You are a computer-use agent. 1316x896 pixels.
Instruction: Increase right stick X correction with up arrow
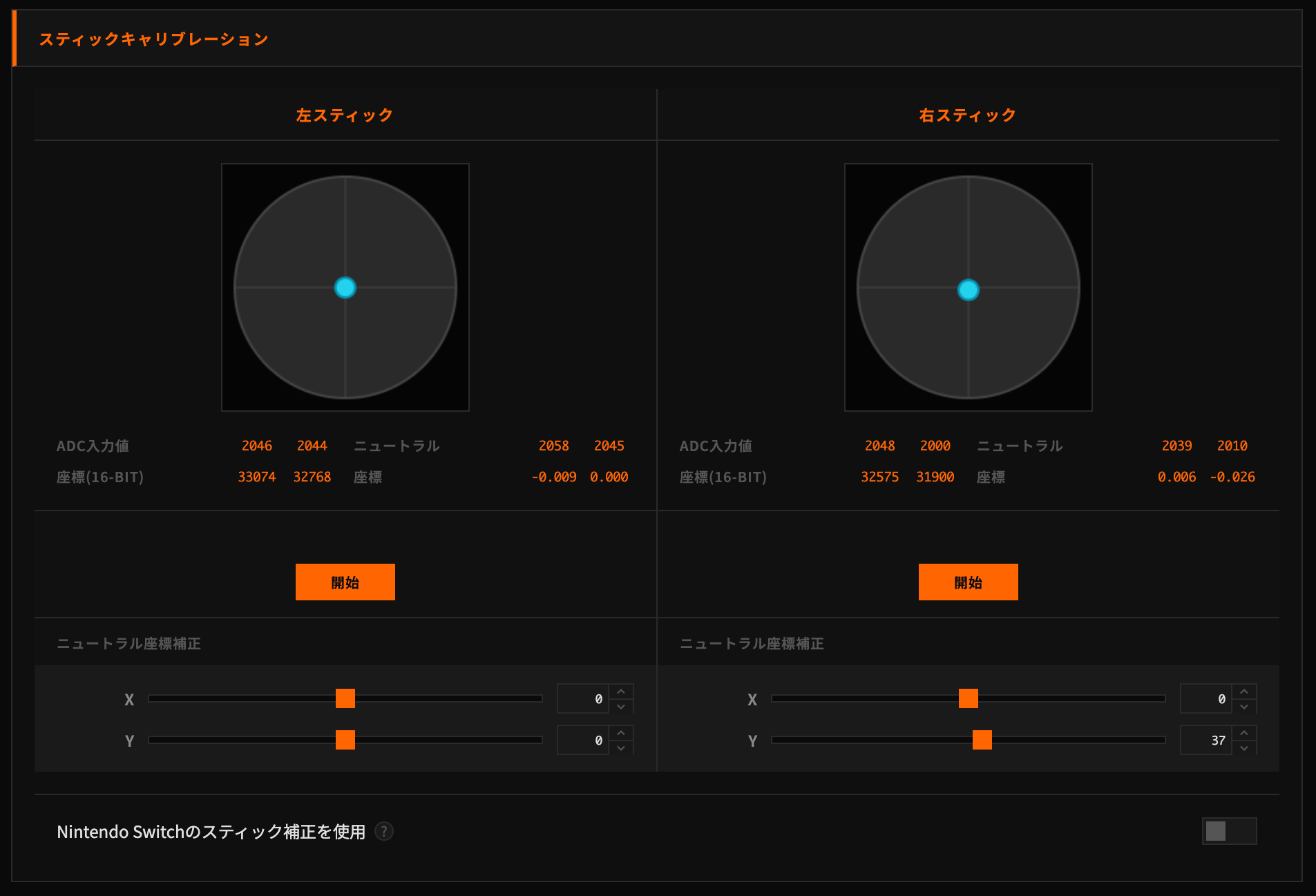tap(1244, 692)
